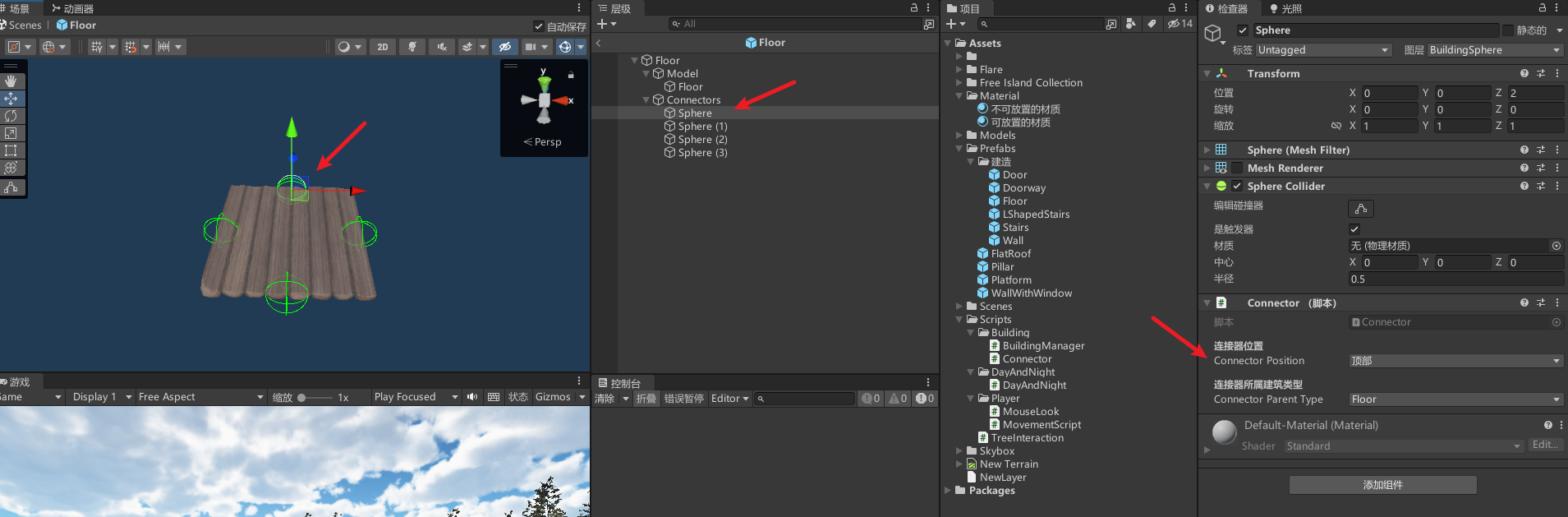
Task: Click back arrow in prefab hierarchy header
Action: [598, 43]
